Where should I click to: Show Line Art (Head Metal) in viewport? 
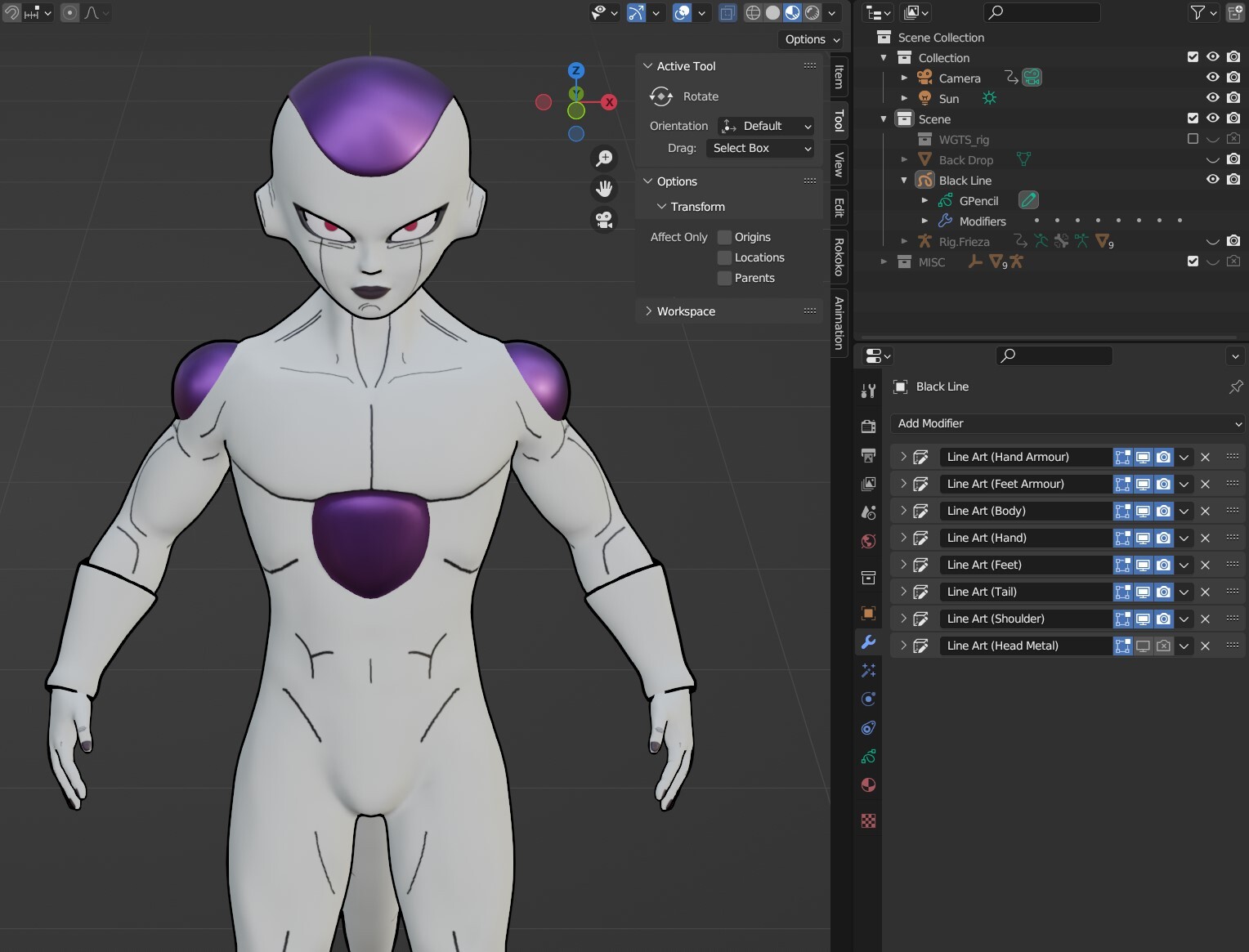point(1143,646)
